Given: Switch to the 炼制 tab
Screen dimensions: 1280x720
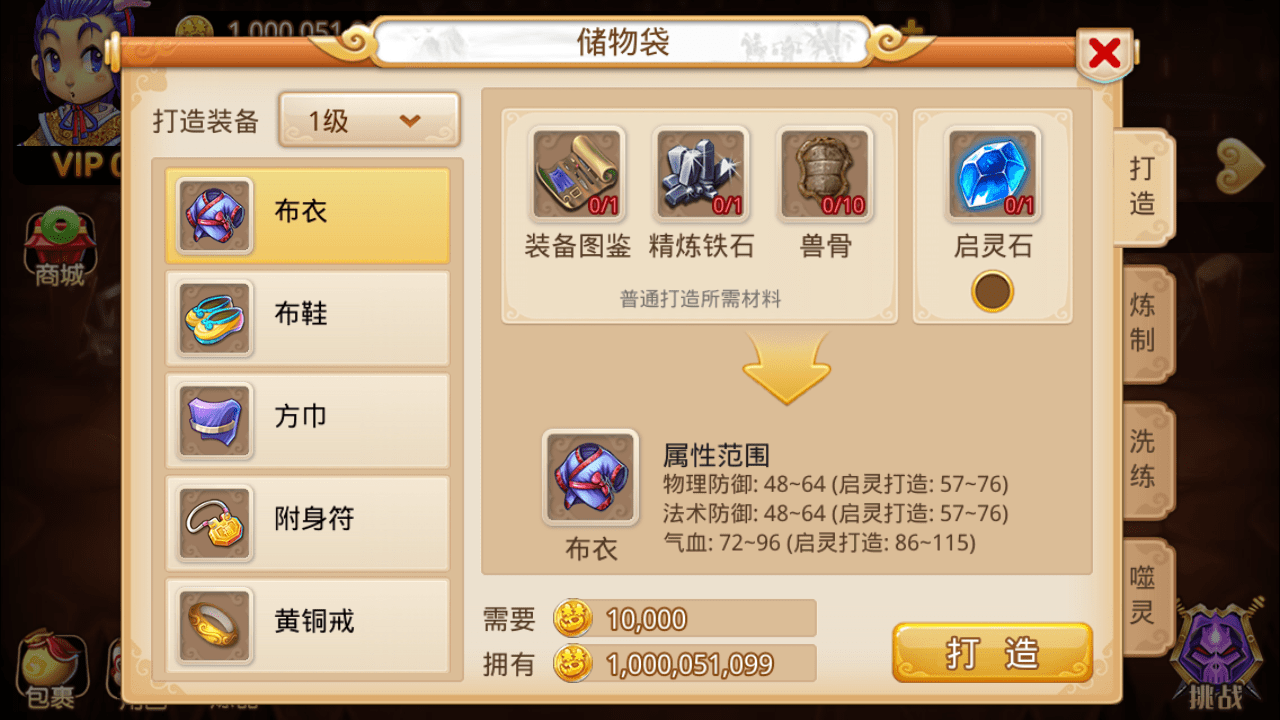Looking at the screenshot, I should tap(1144, 323).
